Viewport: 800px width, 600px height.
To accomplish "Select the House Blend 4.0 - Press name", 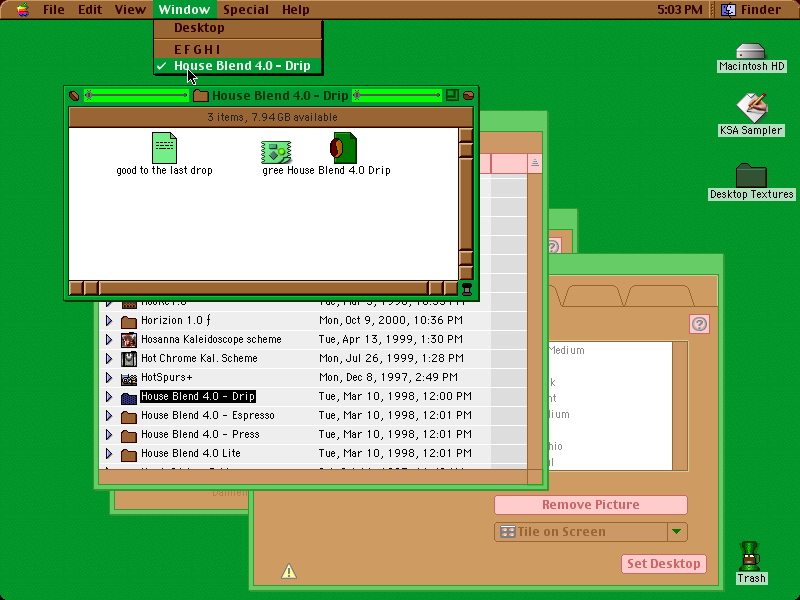I will tap(200, 434).
